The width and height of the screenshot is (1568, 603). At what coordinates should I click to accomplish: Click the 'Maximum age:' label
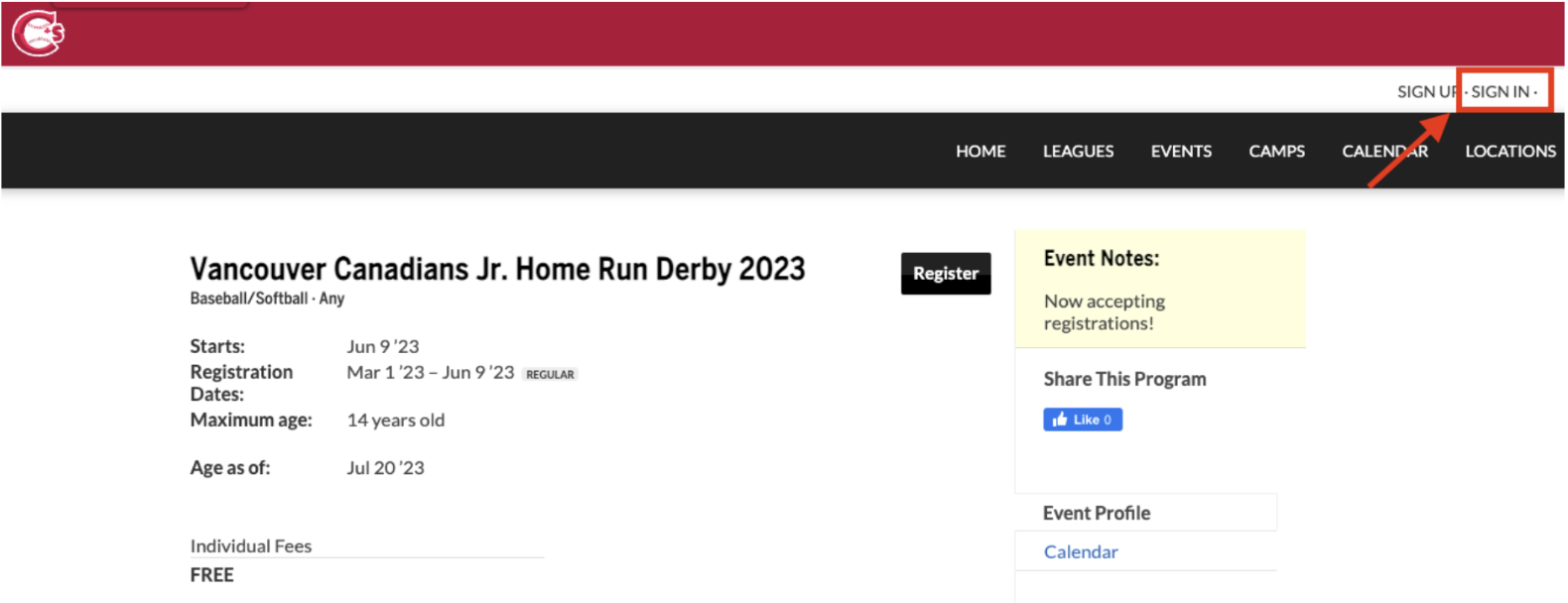click(x=251, y=420)
